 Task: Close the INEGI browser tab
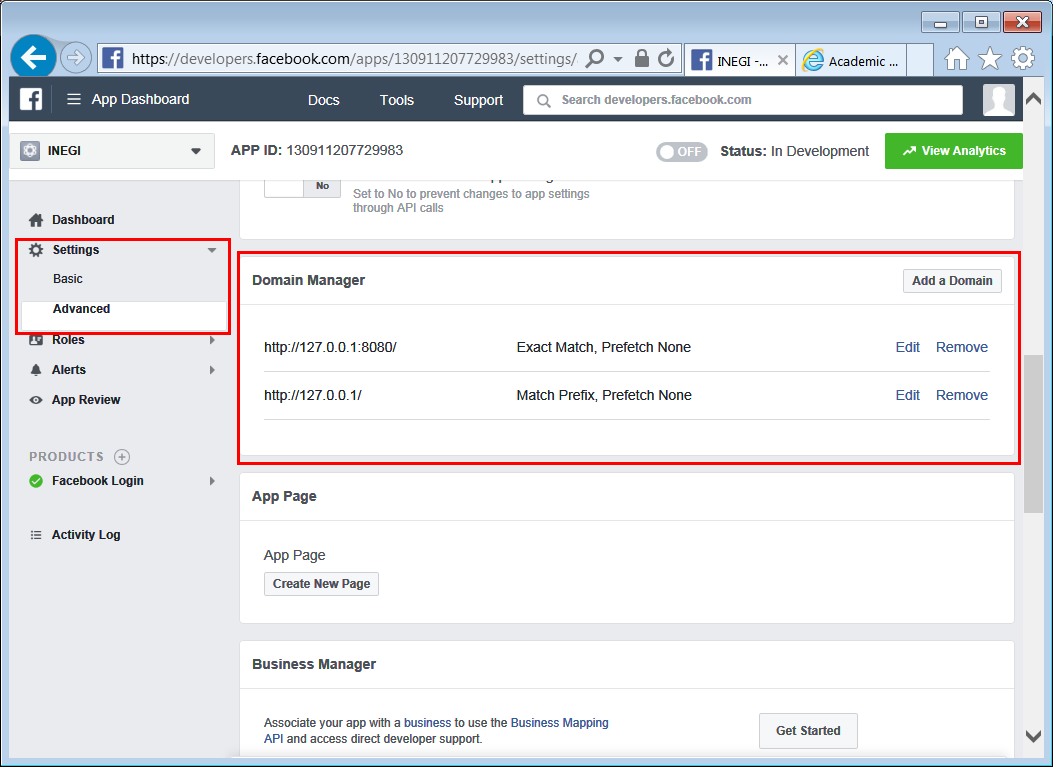tap(782, 60)
